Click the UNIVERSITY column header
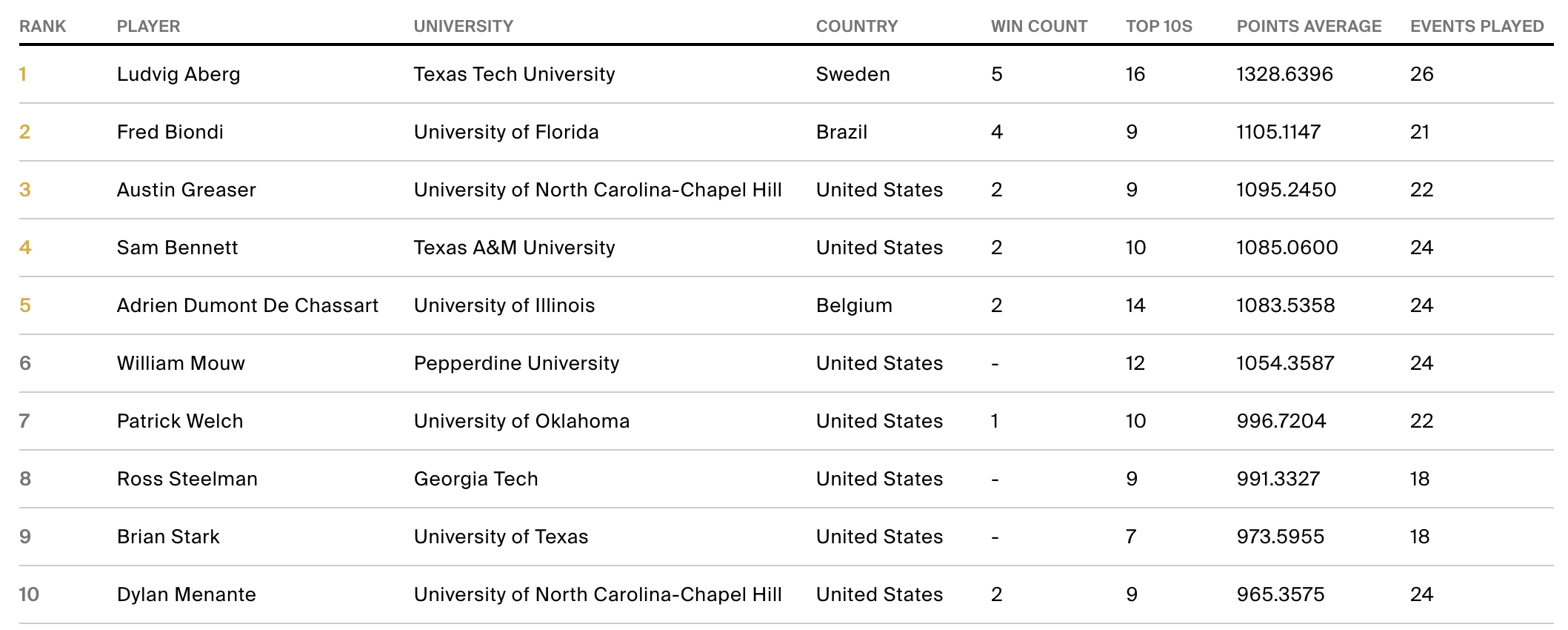Screen dimensions: 1568x630 [463, 27]
